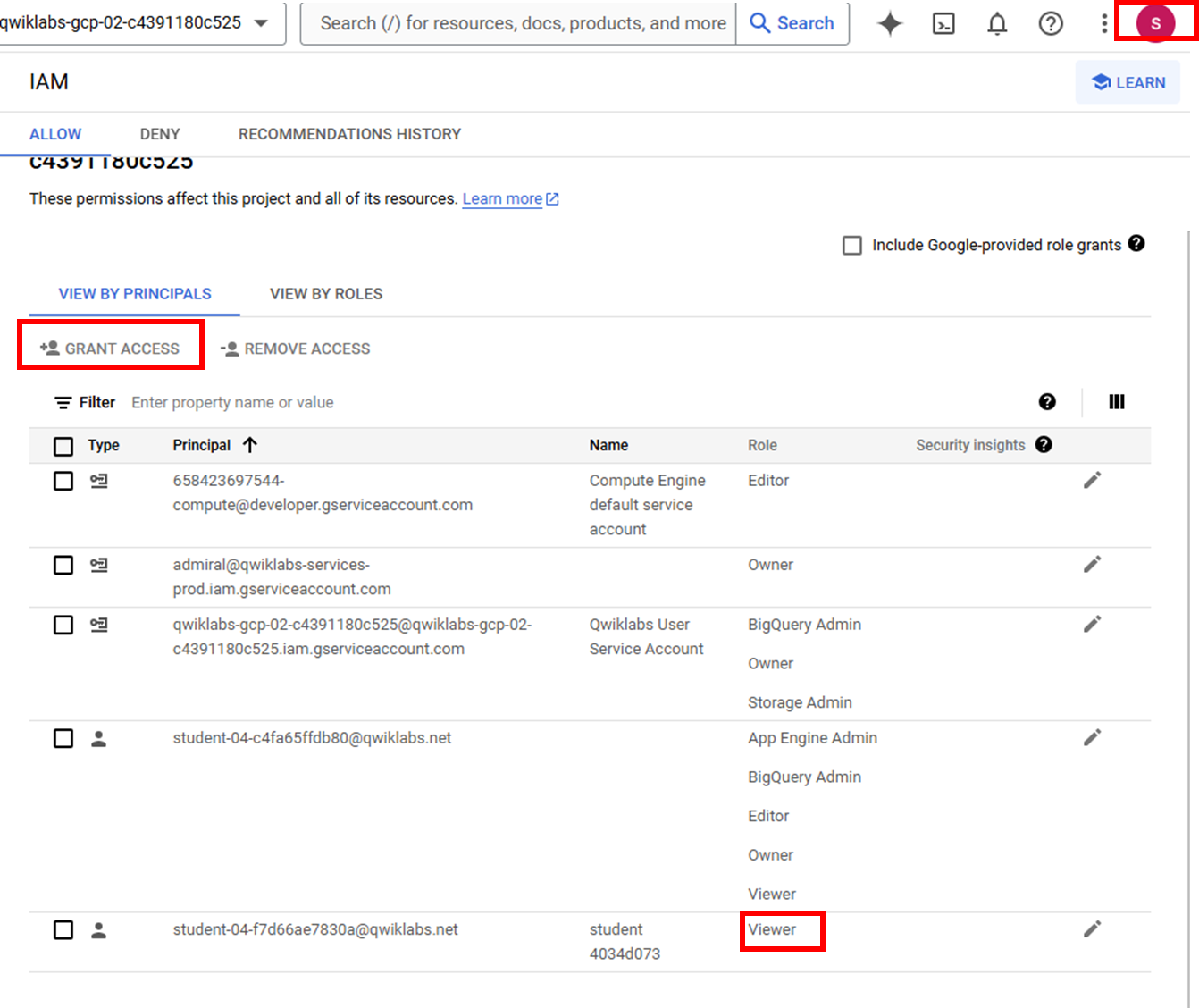Click App Engine Admin role text
The image size is (1199, 1008).
[812, 738]
